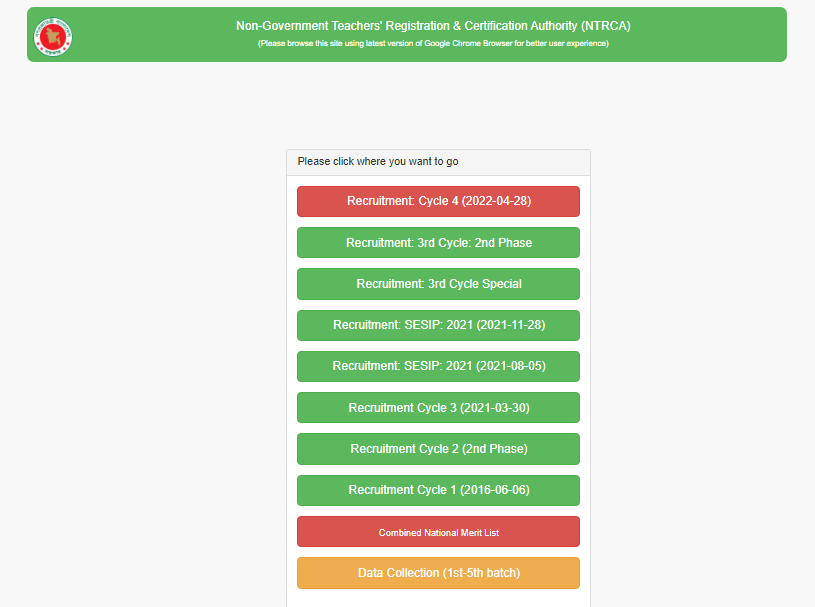Click 'Please click where you want to go' heading
This screenshot has width=815, height=607.
(378, 162)
